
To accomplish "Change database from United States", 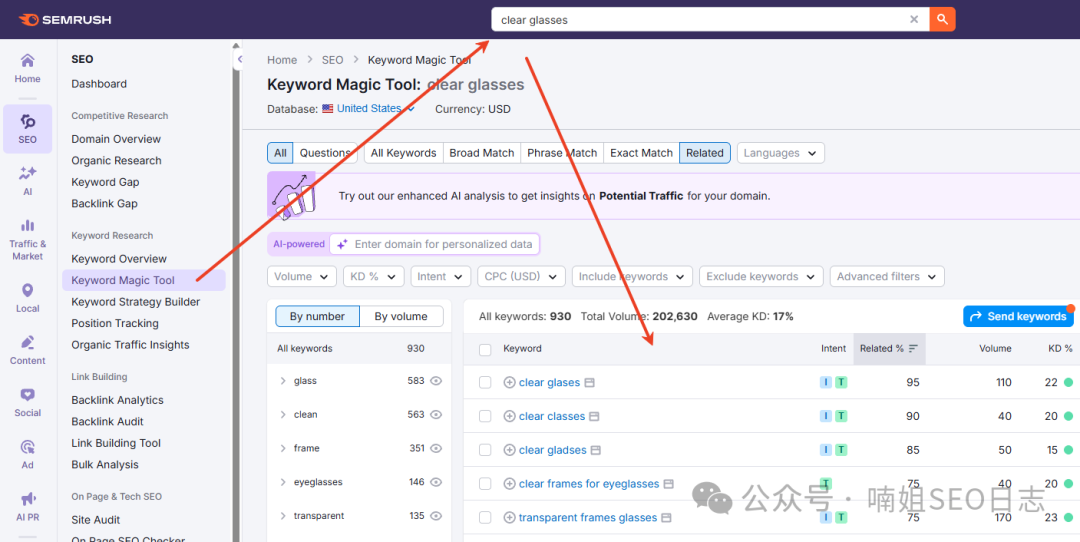I will pos(368,108).
